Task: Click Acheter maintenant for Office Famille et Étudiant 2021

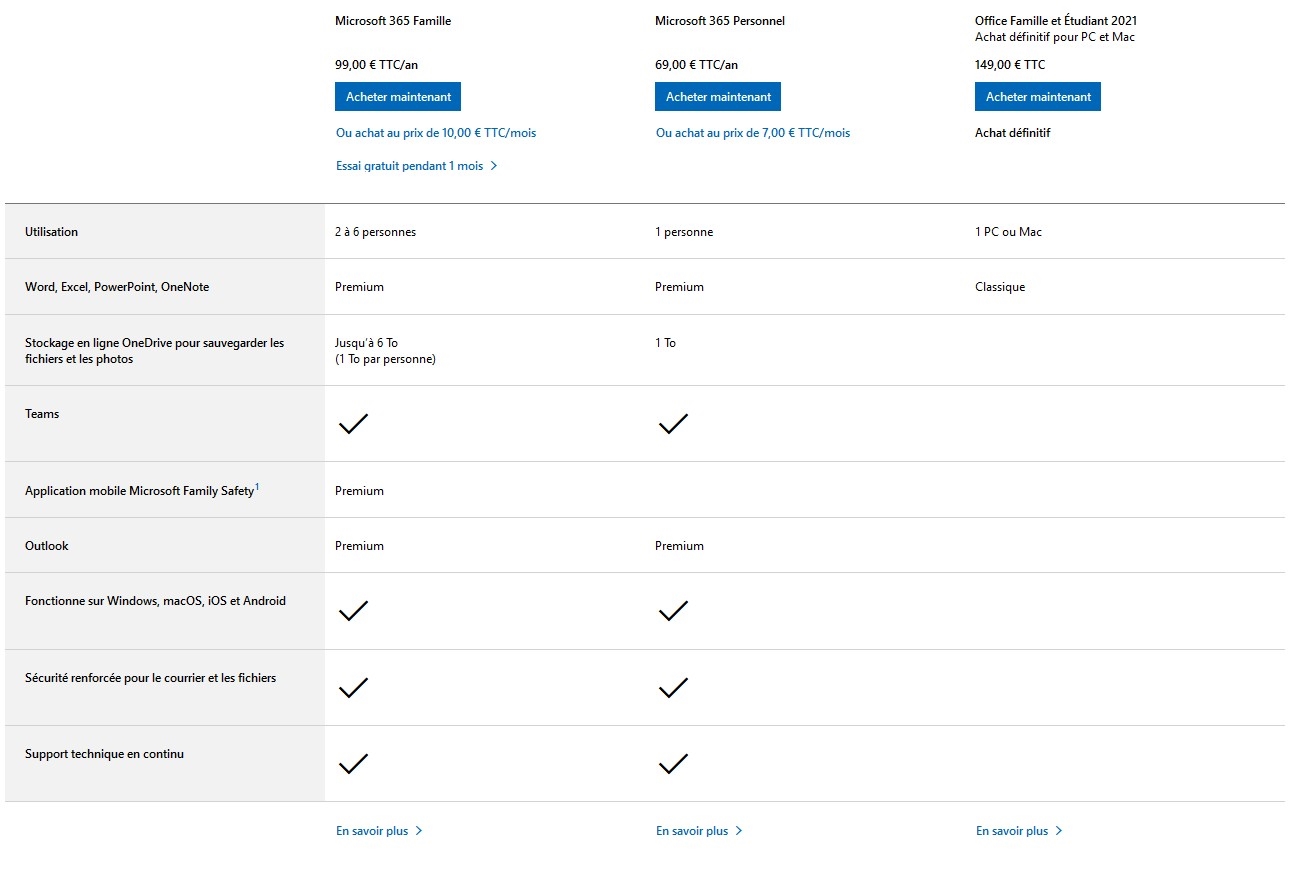Action: pos(1038,97)
